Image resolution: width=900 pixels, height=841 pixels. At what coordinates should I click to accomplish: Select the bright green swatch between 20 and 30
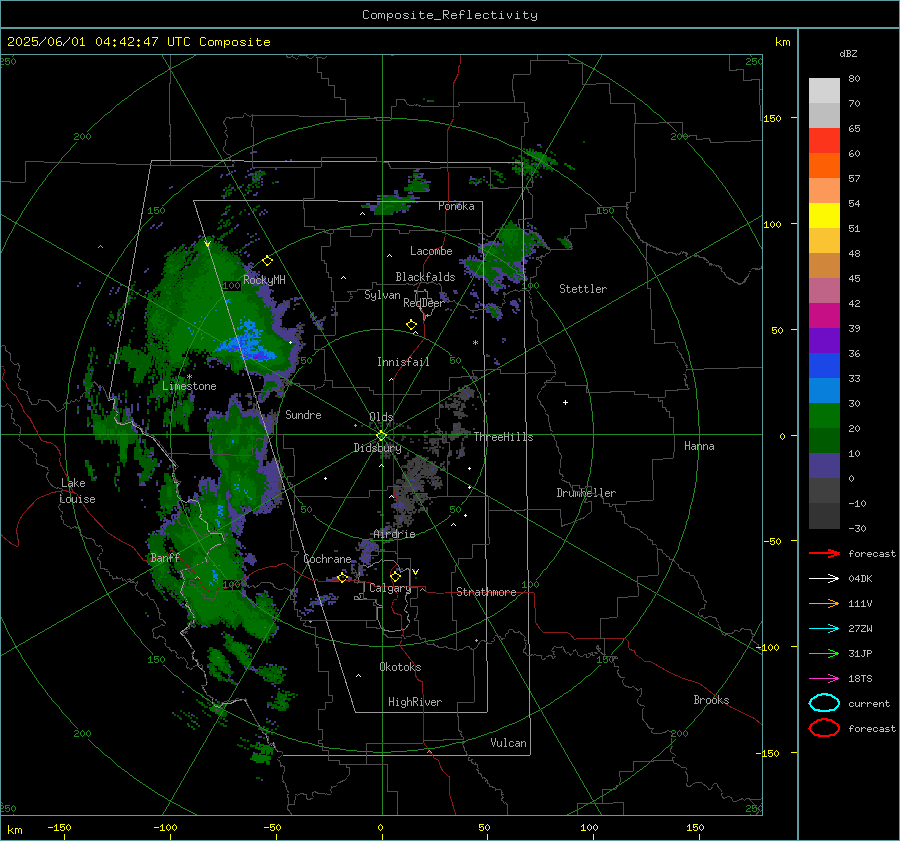pyautogui.click(x=824, y=416)
